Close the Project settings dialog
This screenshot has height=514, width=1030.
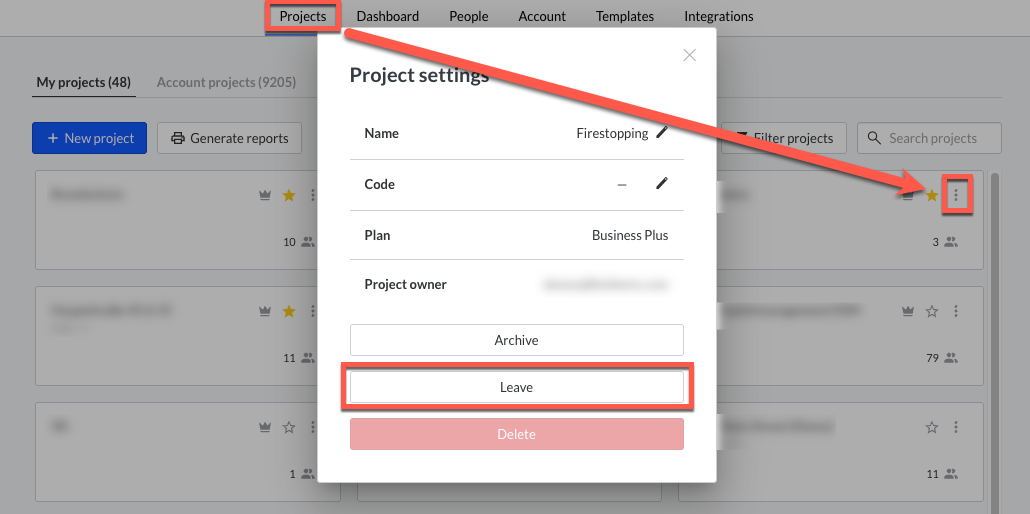pos(689,56)
